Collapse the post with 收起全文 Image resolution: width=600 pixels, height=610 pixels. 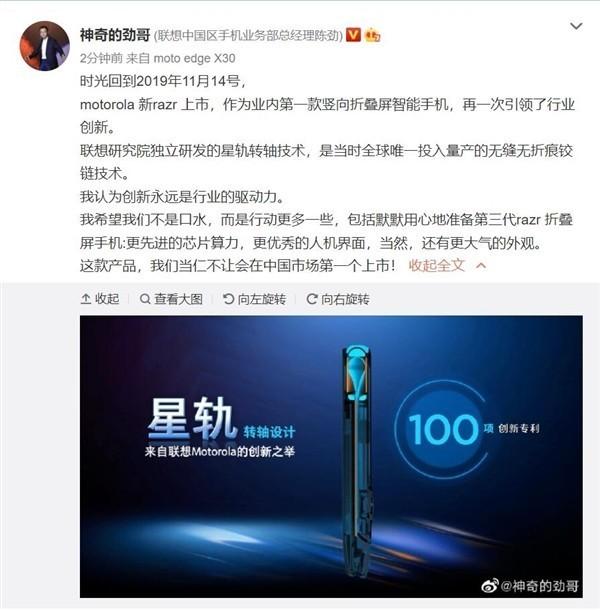437,265
